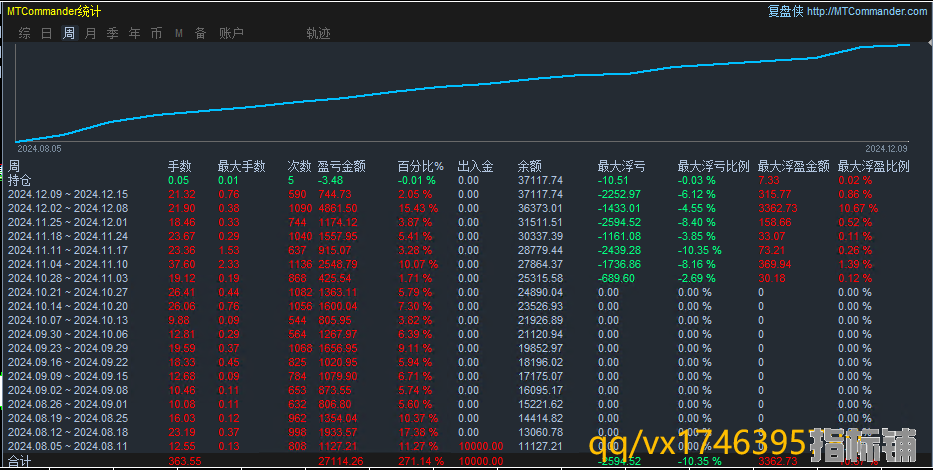
Task: Open the 币 currency tab
Action: (156, 33)
